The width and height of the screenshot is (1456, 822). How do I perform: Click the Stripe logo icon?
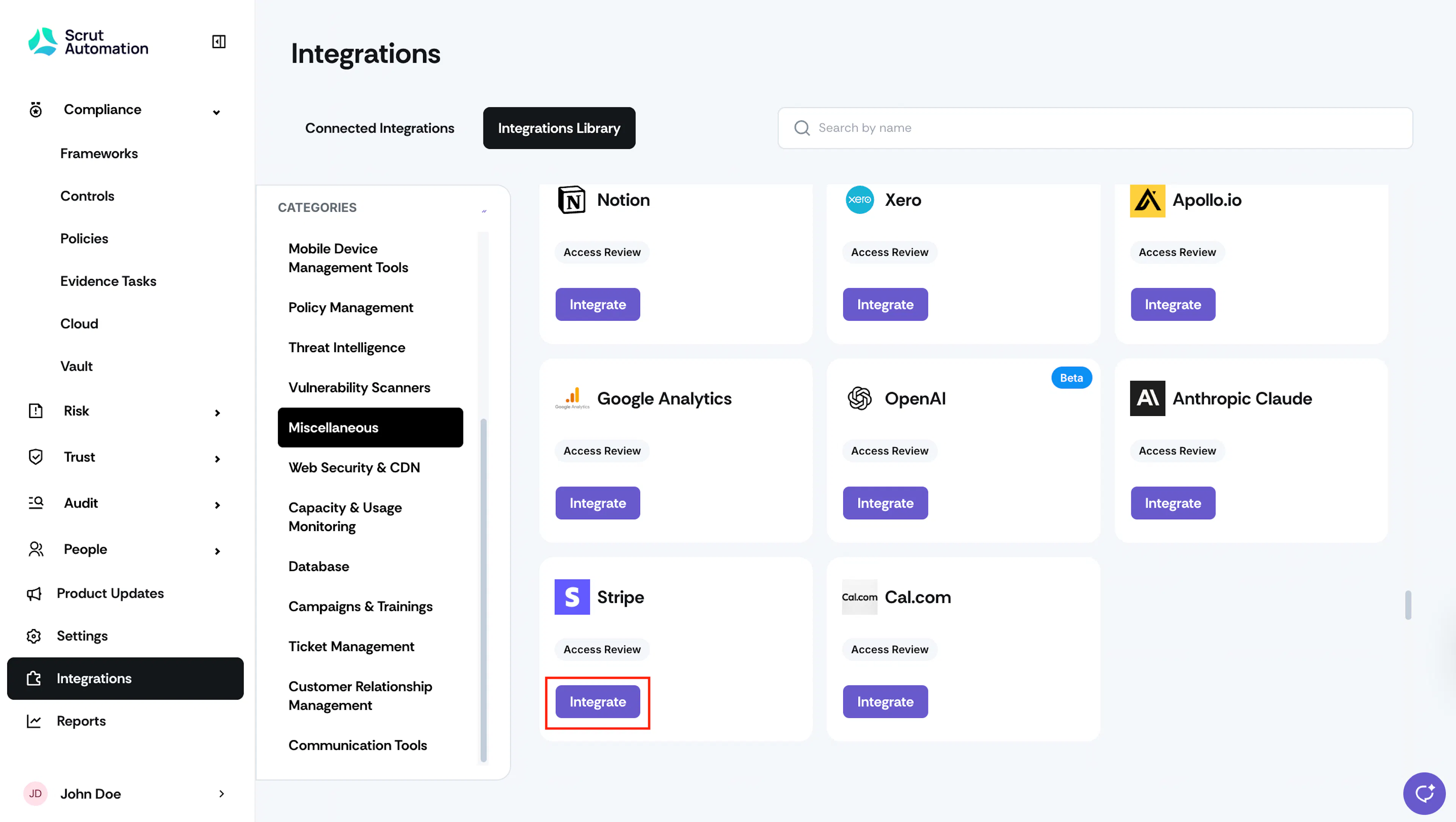coord(572,597)
